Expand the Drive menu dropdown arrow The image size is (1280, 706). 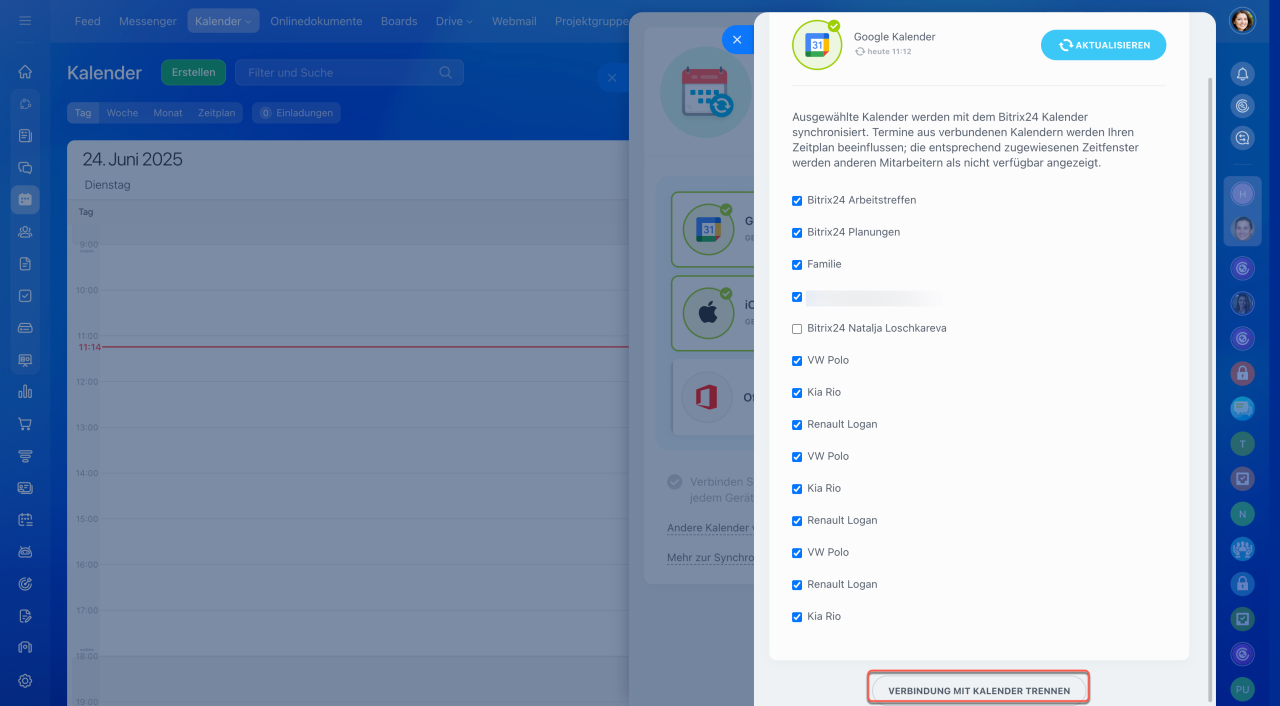[x=469, y=22]
